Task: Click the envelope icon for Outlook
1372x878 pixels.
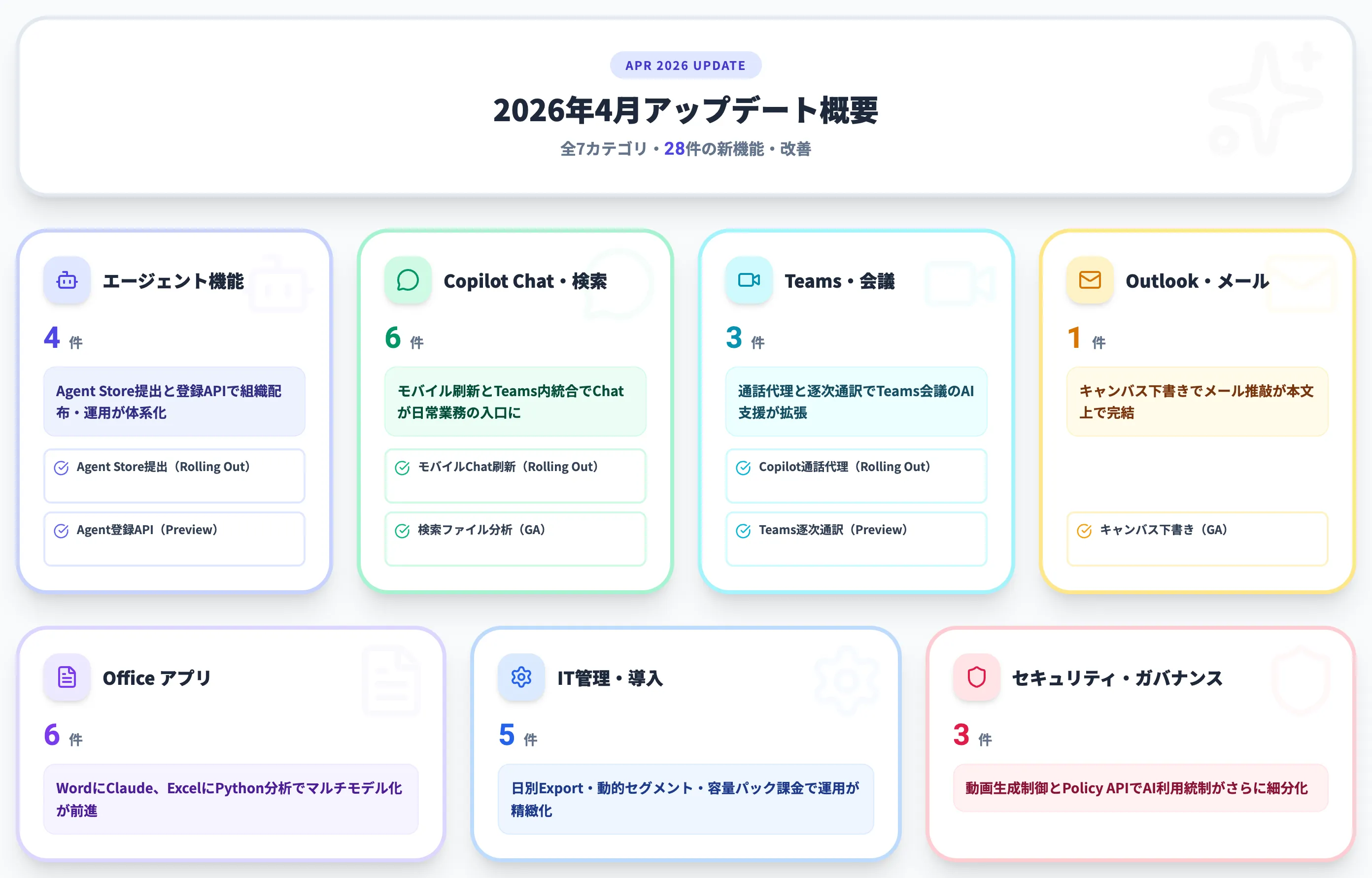Action: (x=1090, y=280)
